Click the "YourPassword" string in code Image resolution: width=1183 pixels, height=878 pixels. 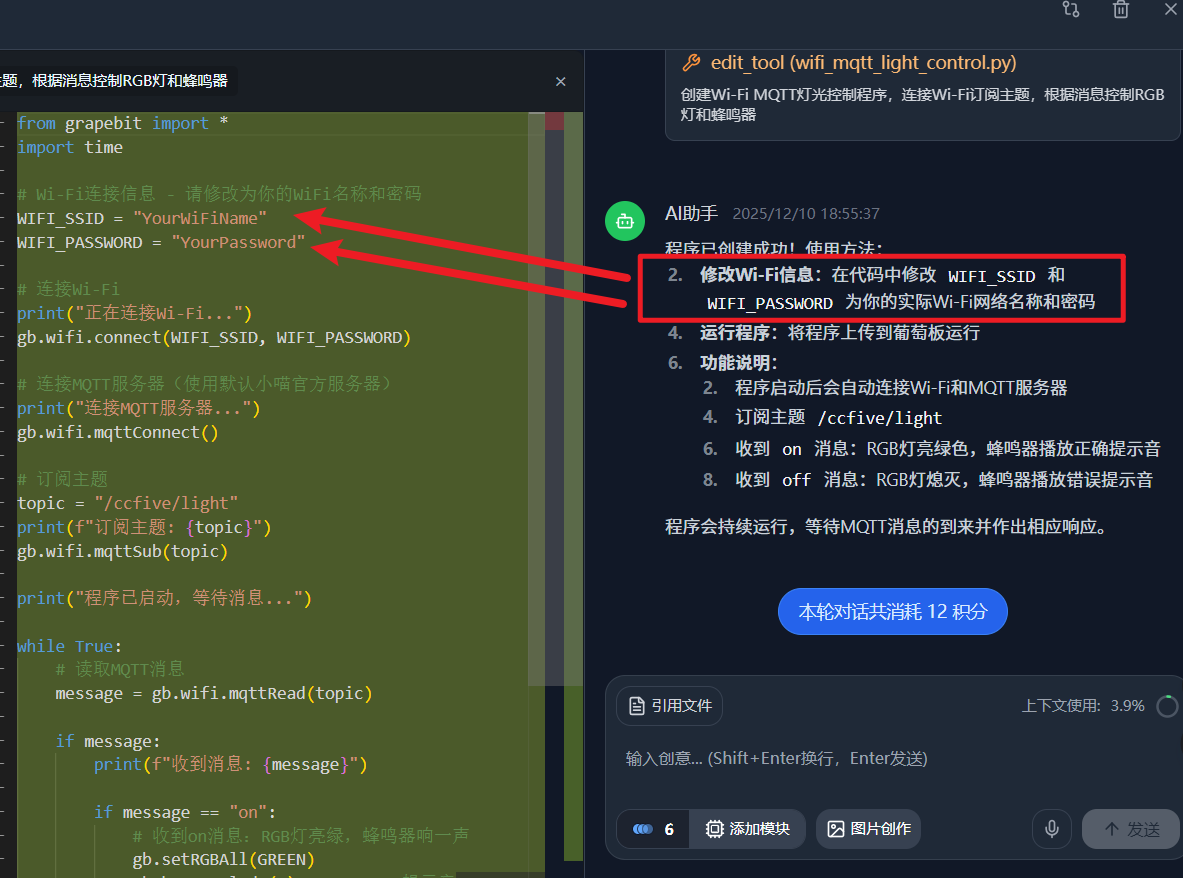pyautogui.click(x=238, y=243)
